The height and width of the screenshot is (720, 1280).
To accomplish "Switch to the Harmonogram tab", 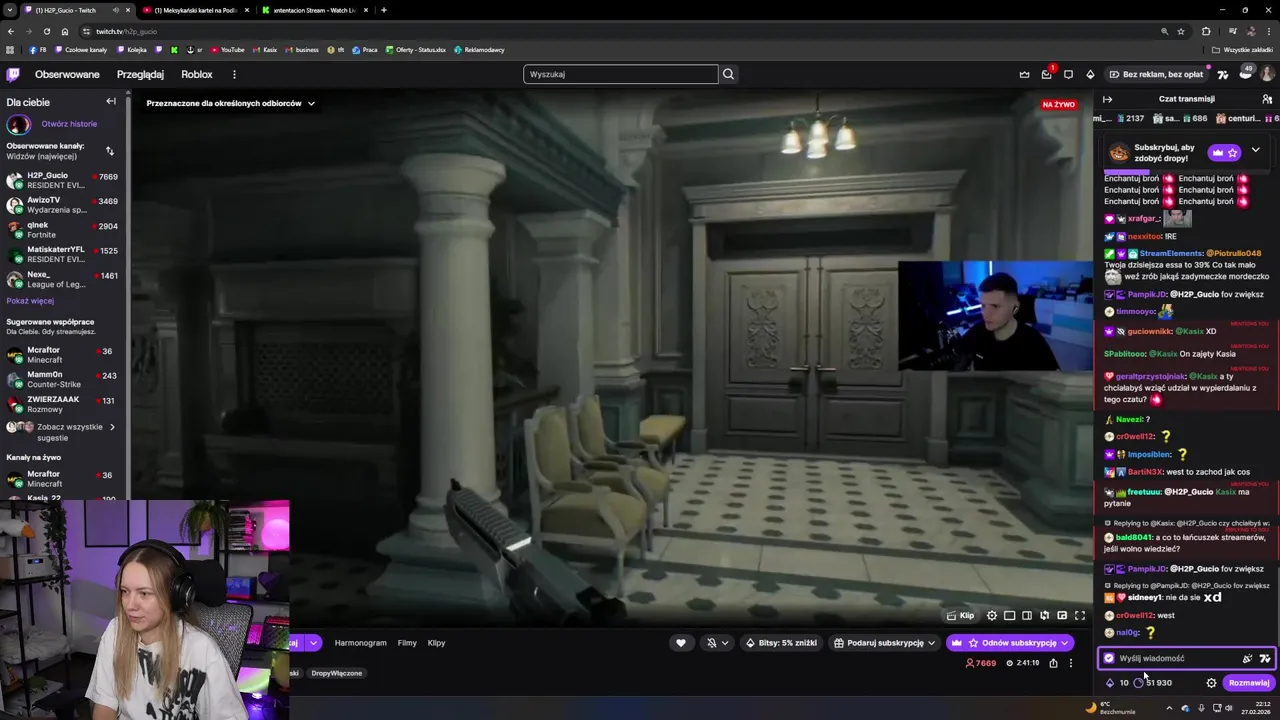I will [x=360, y=643].
